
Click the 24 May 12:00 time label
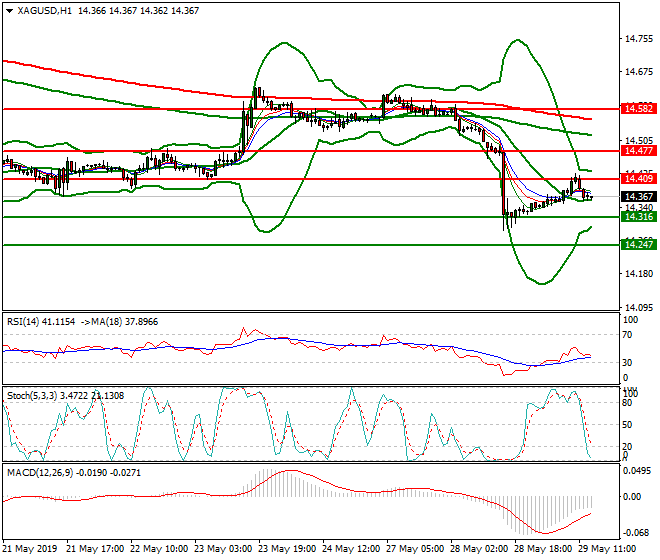pyautogui.click(x=351, y=549)
